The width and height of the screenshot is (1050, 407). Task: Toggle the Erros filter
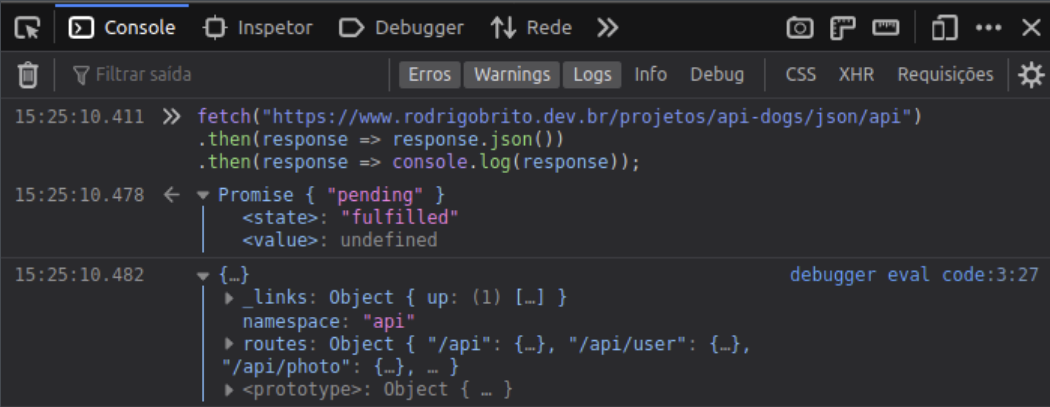[x=429, y=74]
